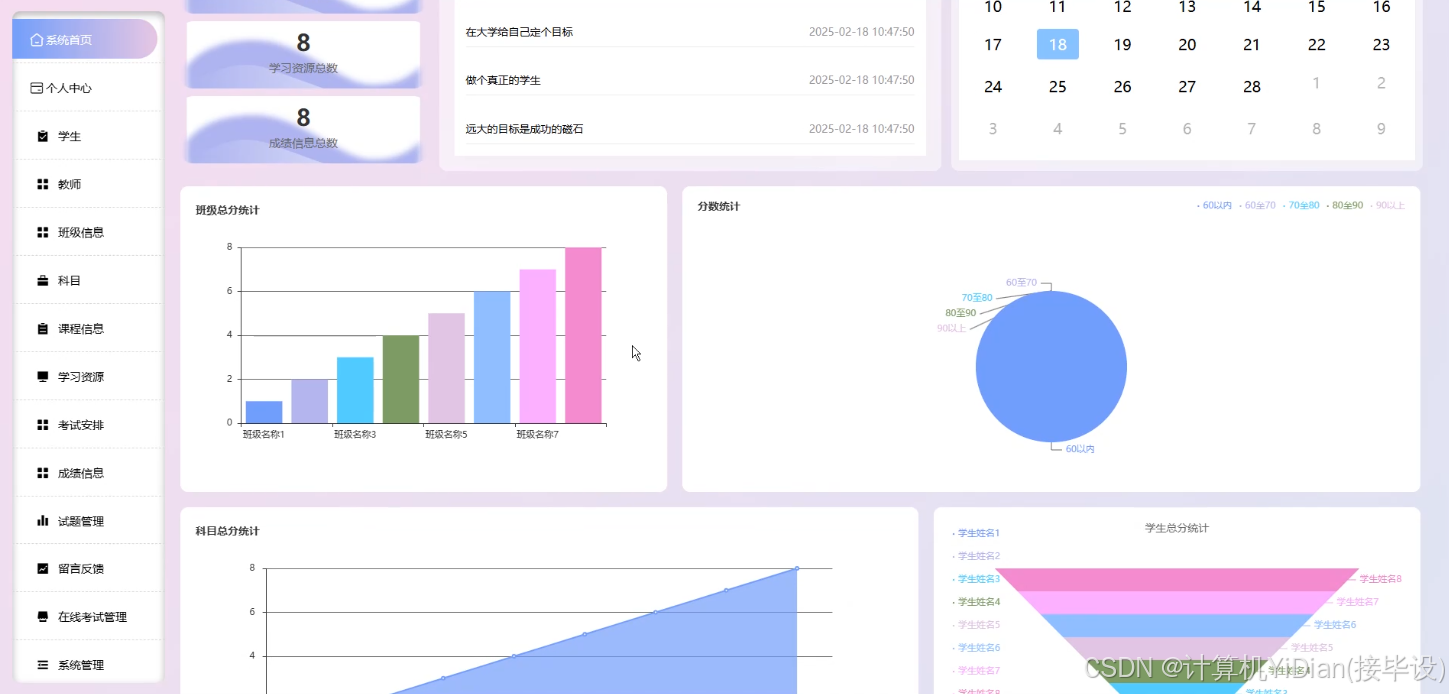Toggle 学生姓名2 in the funnel legend
The image size is (1449, 694).
tap(976, 556)
